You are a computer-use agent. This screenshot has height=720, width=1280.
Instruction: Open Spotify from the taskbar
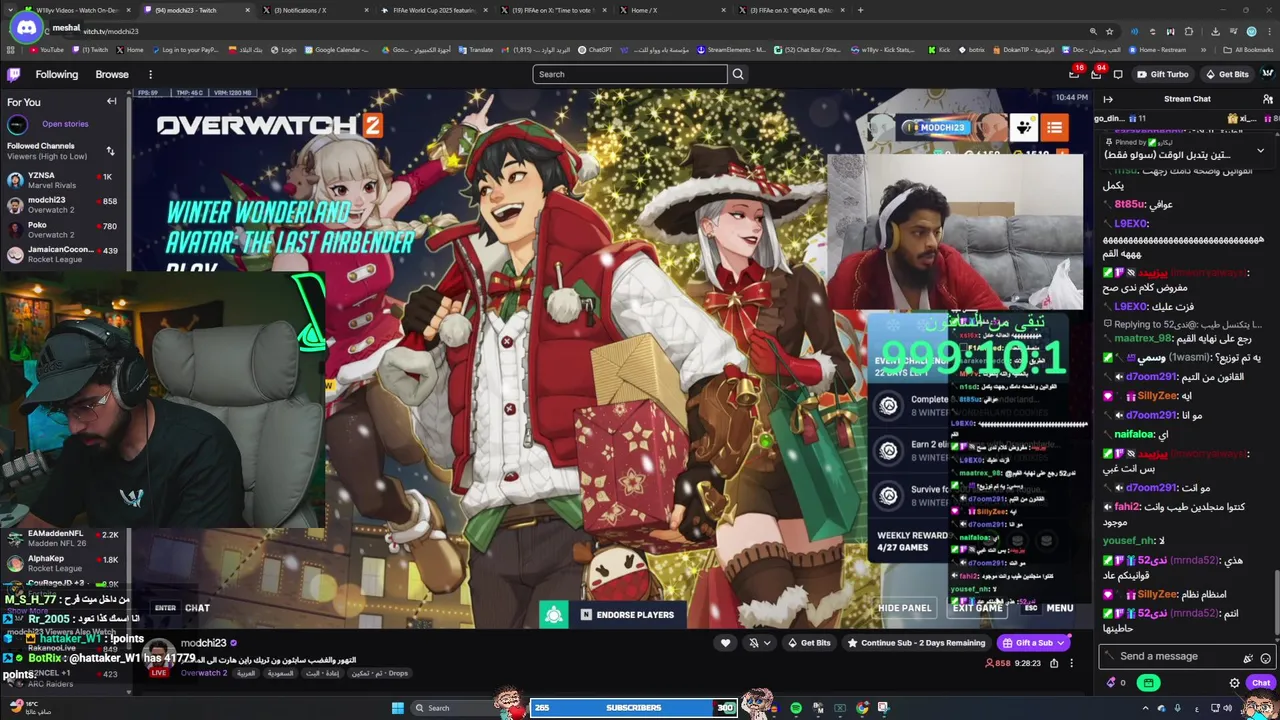point(796,708)
